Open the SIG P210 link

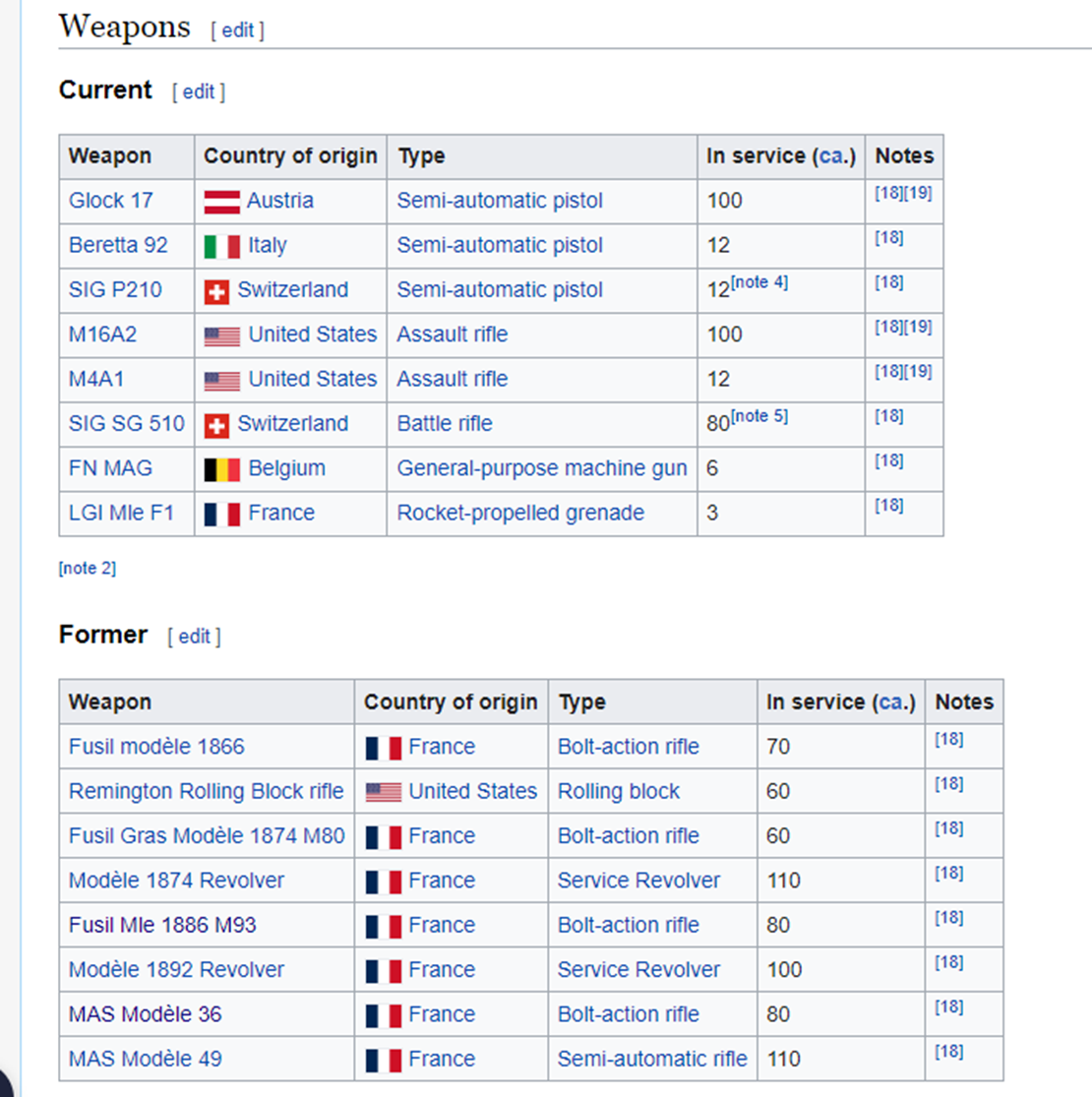coord(115,289)
